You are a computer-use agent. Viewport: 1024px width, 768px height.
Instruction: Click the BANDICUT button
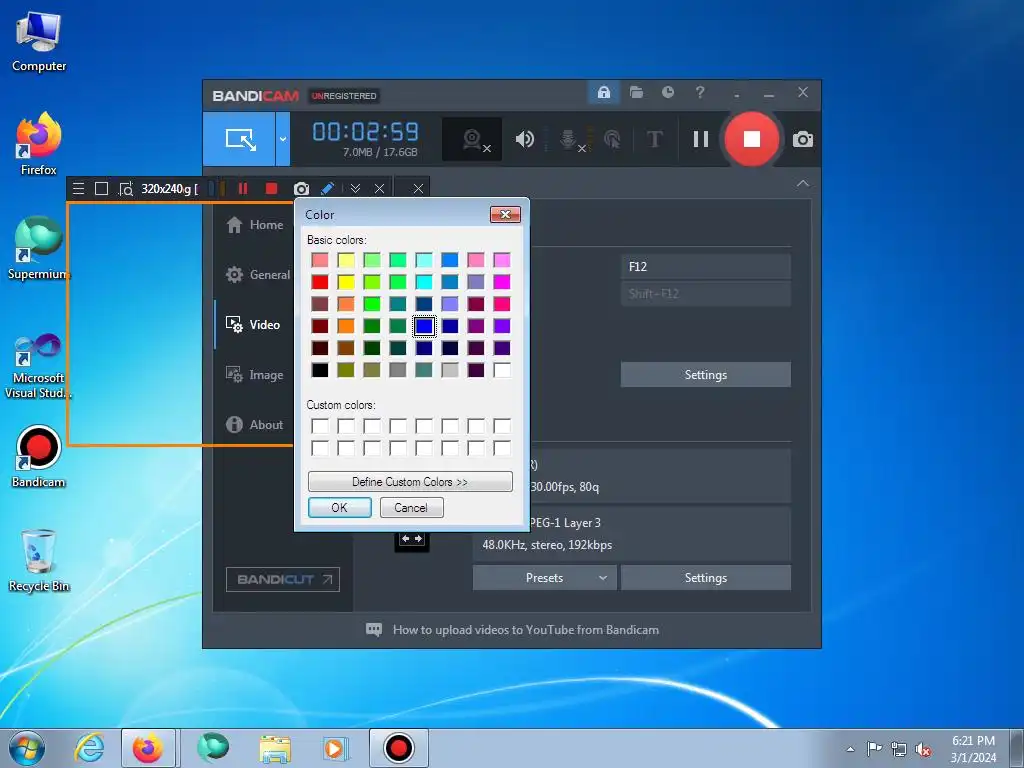click(283, 579)
